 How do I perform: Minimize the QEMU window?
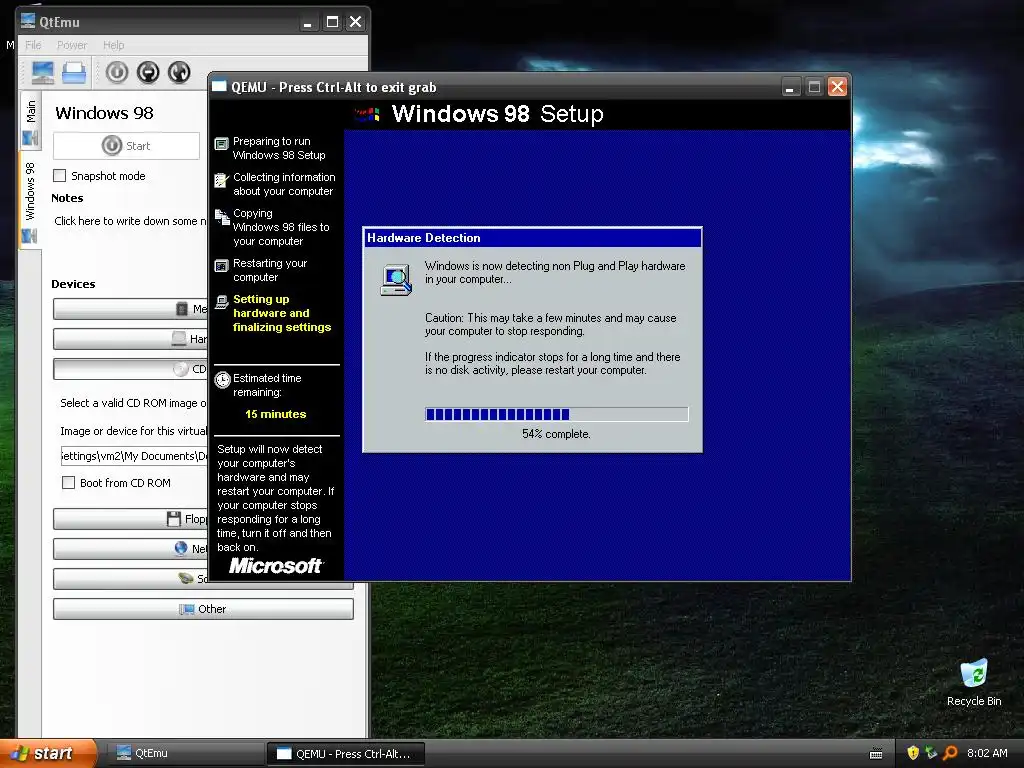click(x=790, y=87)
